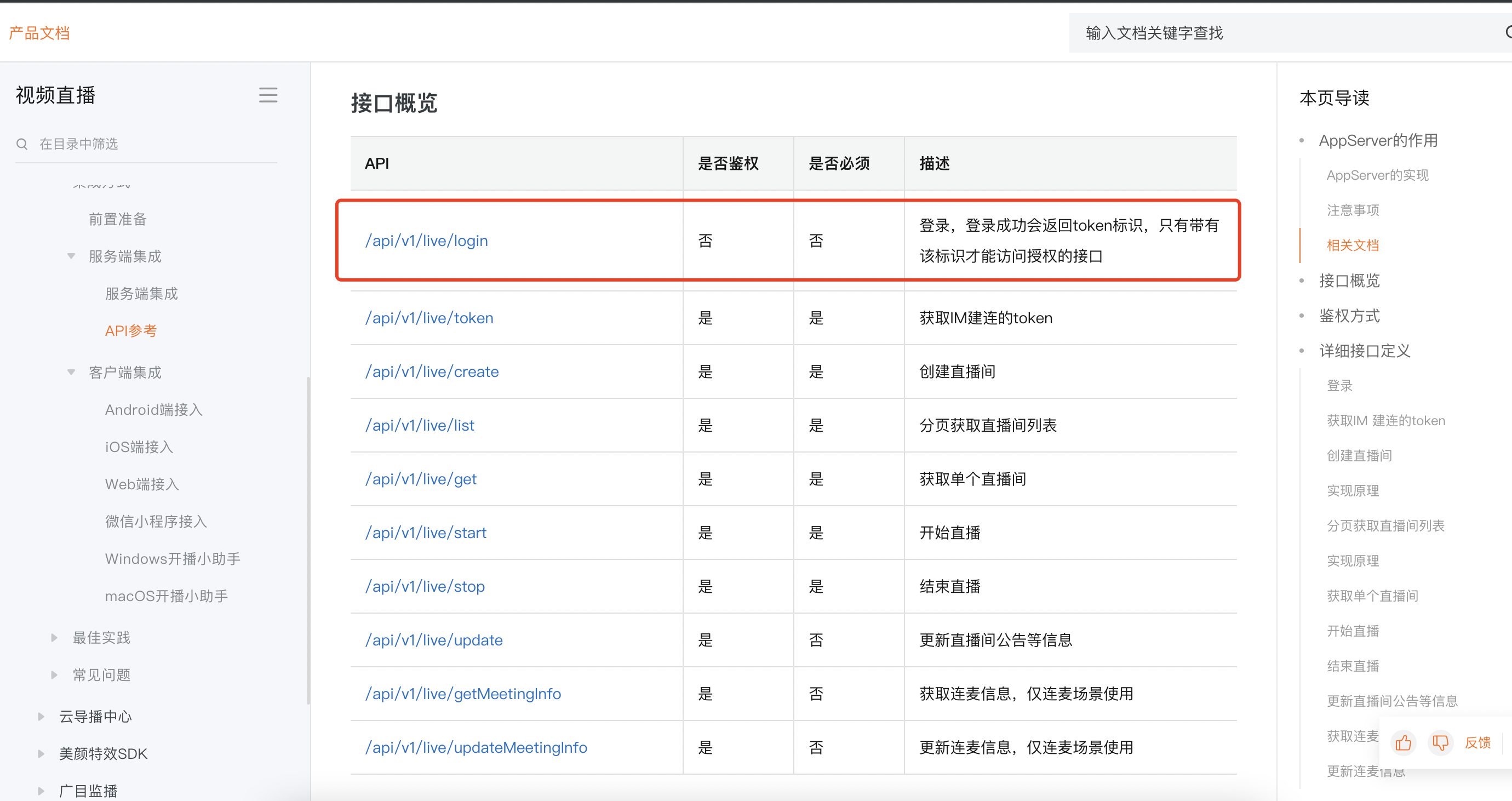Jump to 获取单个直播间 in page guide
The height and width of the screenshot is (801, 1512).
point(1372,596)
